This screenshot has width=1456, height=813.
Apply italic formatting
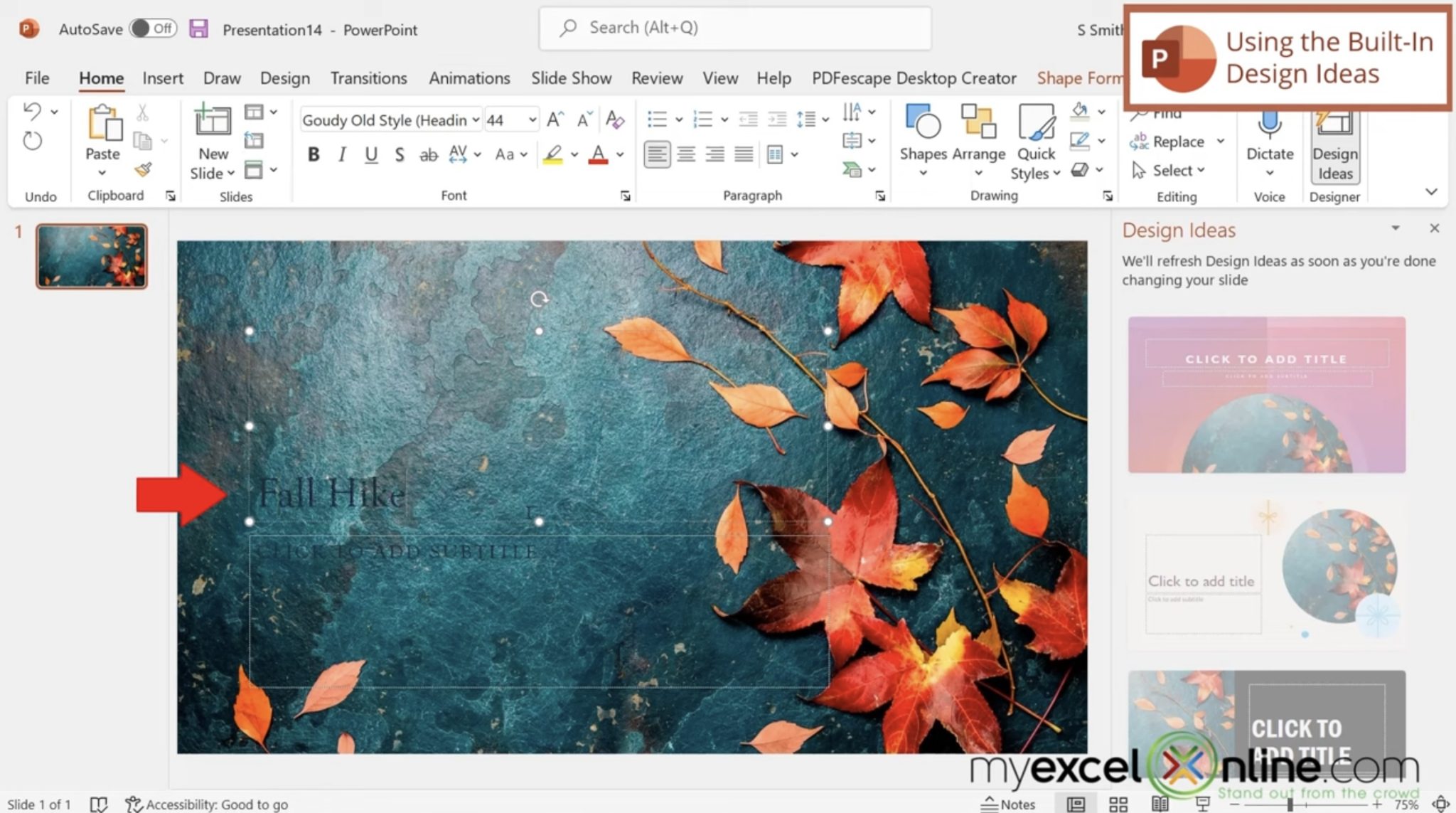point(341,154)
